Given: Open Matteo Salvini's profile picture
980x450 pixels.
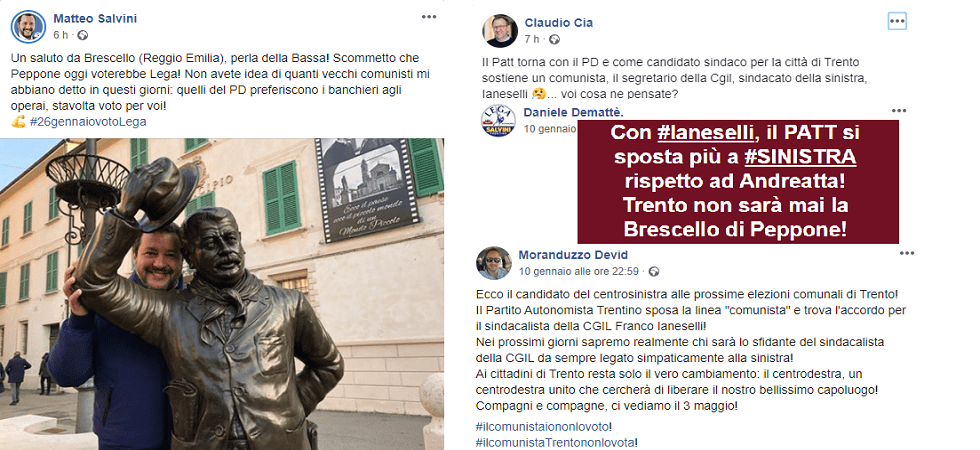Looking at the screenshot, I should click(x=28, y=27).
